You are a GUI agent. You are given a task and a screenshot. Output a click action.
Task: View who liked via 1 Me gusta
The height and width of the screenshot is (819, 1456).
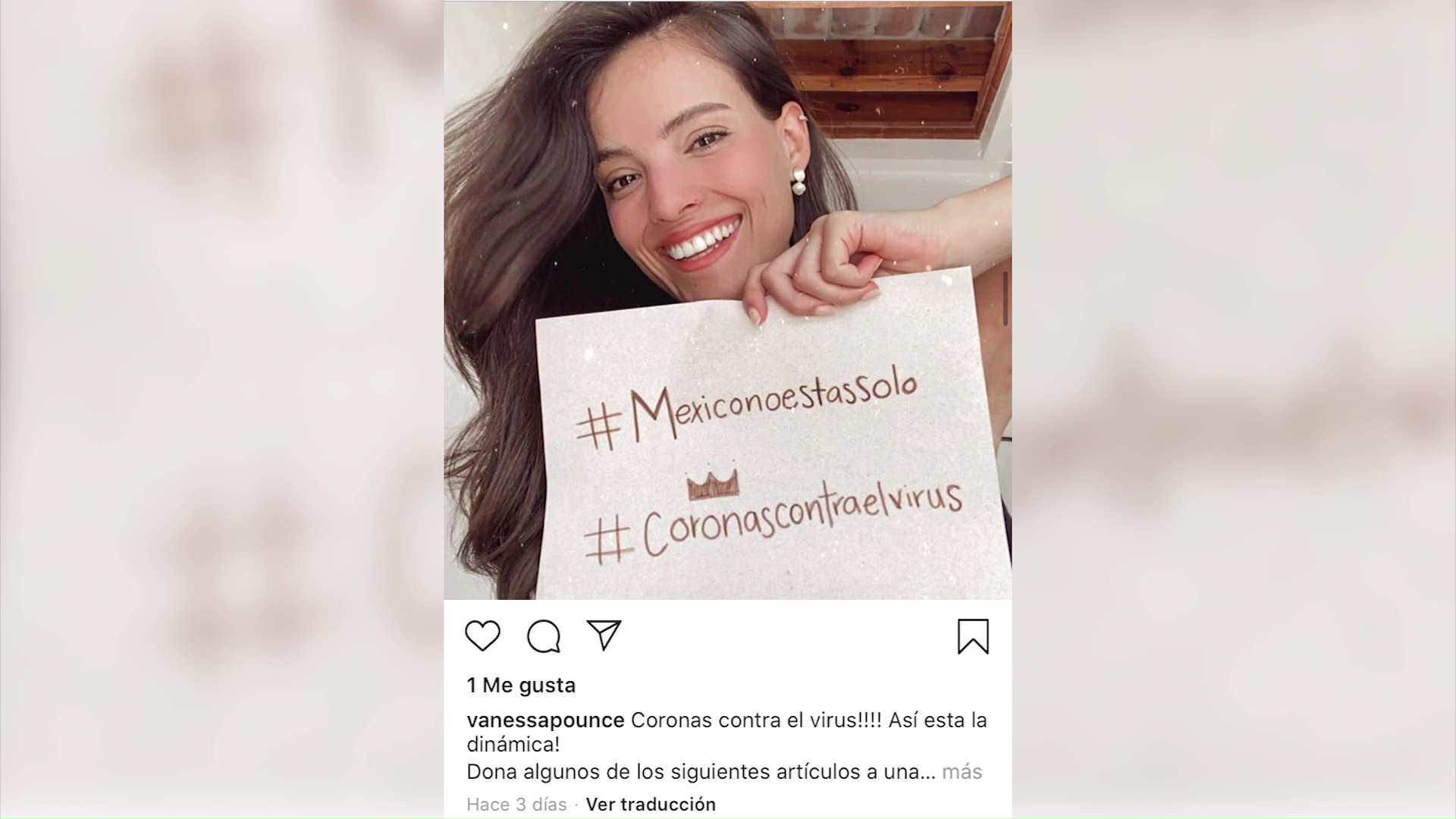(521, 686)
